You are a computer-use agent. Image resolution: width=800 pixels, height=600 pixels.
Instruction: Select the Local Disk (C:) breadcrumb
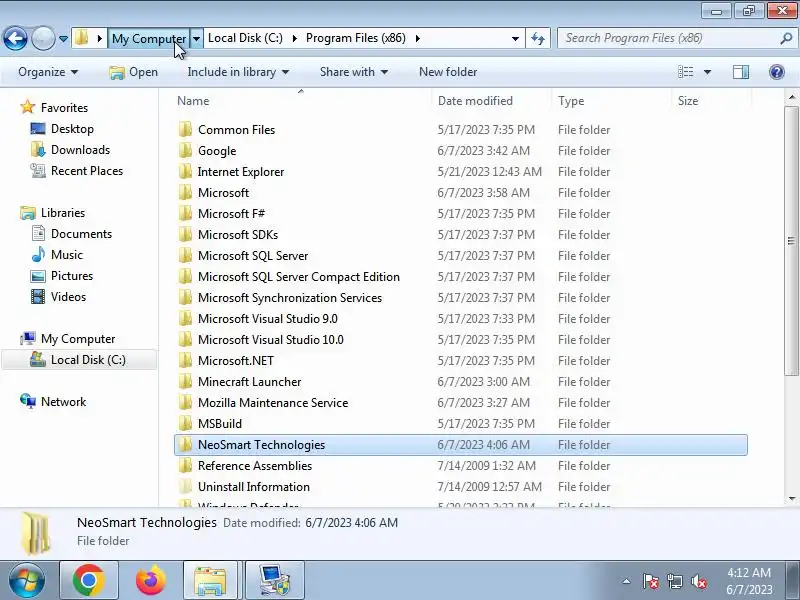tap(245, 38)
